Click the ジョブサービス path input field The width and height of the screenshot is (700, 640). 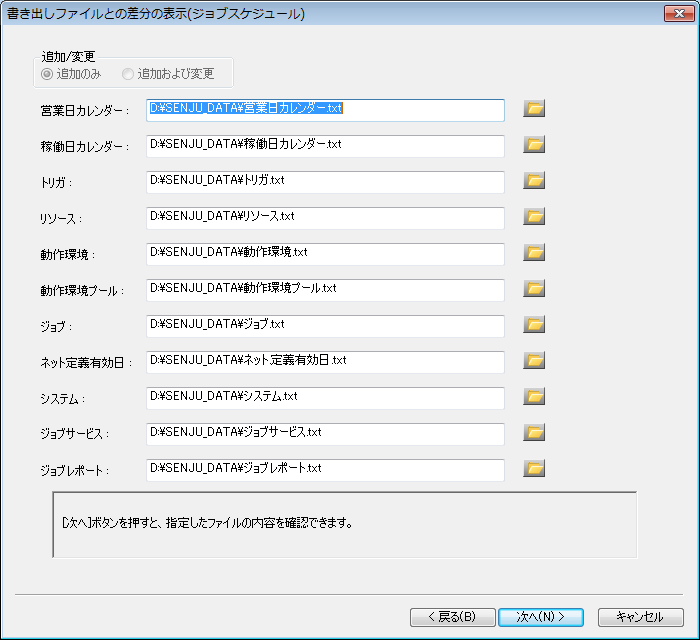point(325,434)
